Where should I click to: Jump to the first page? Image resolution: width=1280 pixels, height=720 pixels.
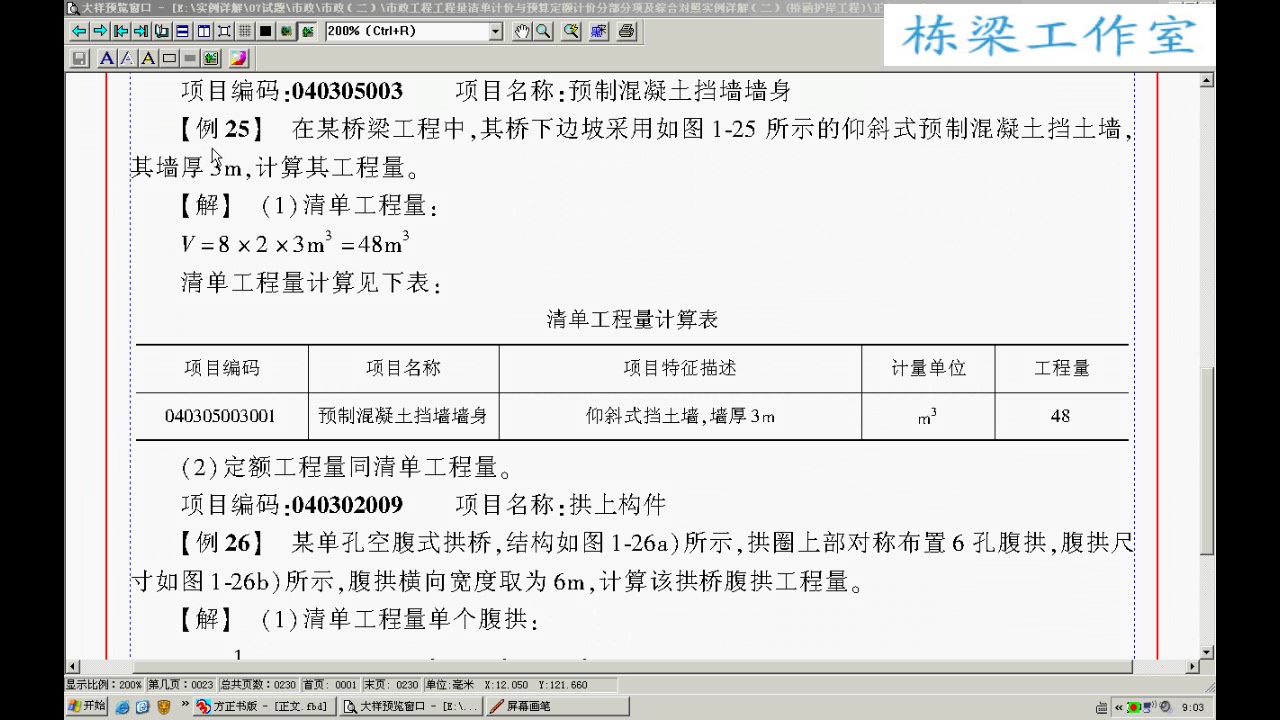click(x=120, y=31)
